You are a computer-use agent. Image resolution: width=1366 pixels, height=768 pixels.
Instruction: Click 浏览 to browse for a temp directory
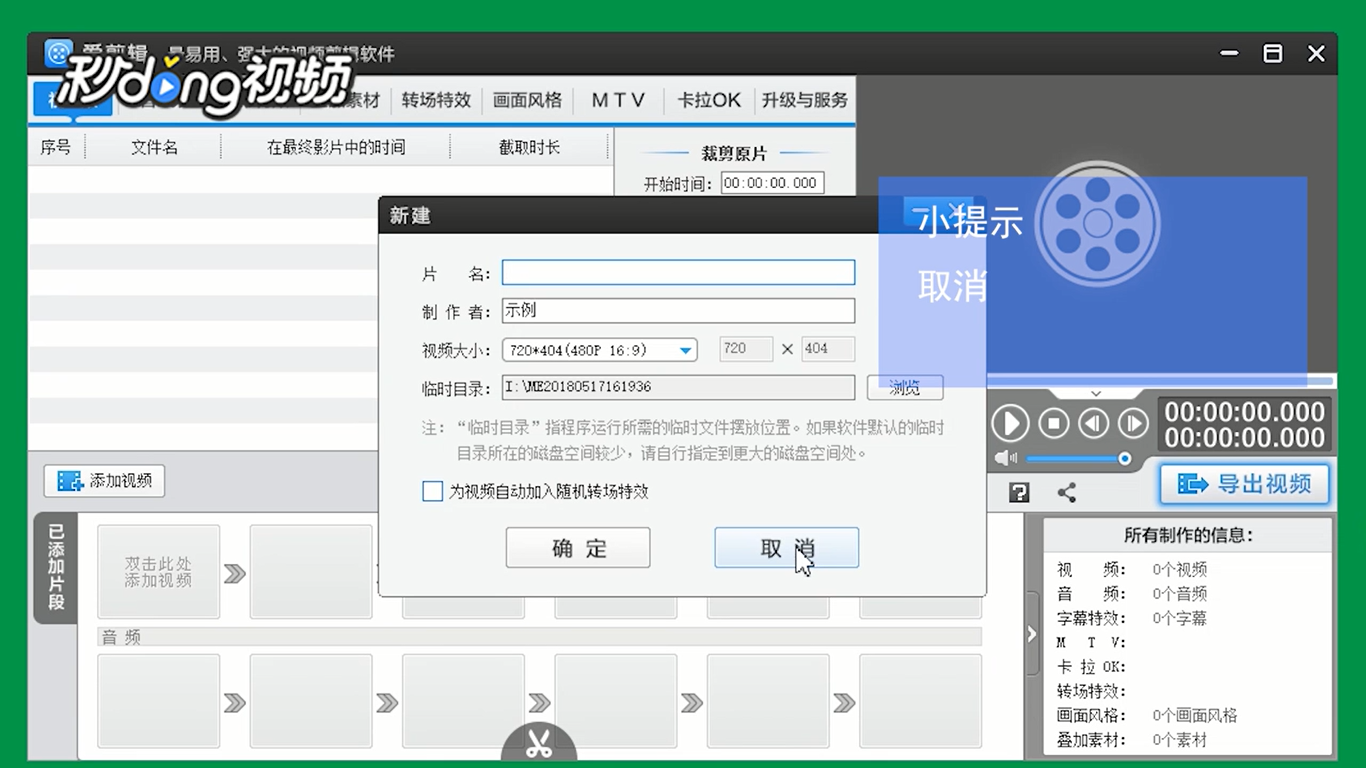click(904, 388)
